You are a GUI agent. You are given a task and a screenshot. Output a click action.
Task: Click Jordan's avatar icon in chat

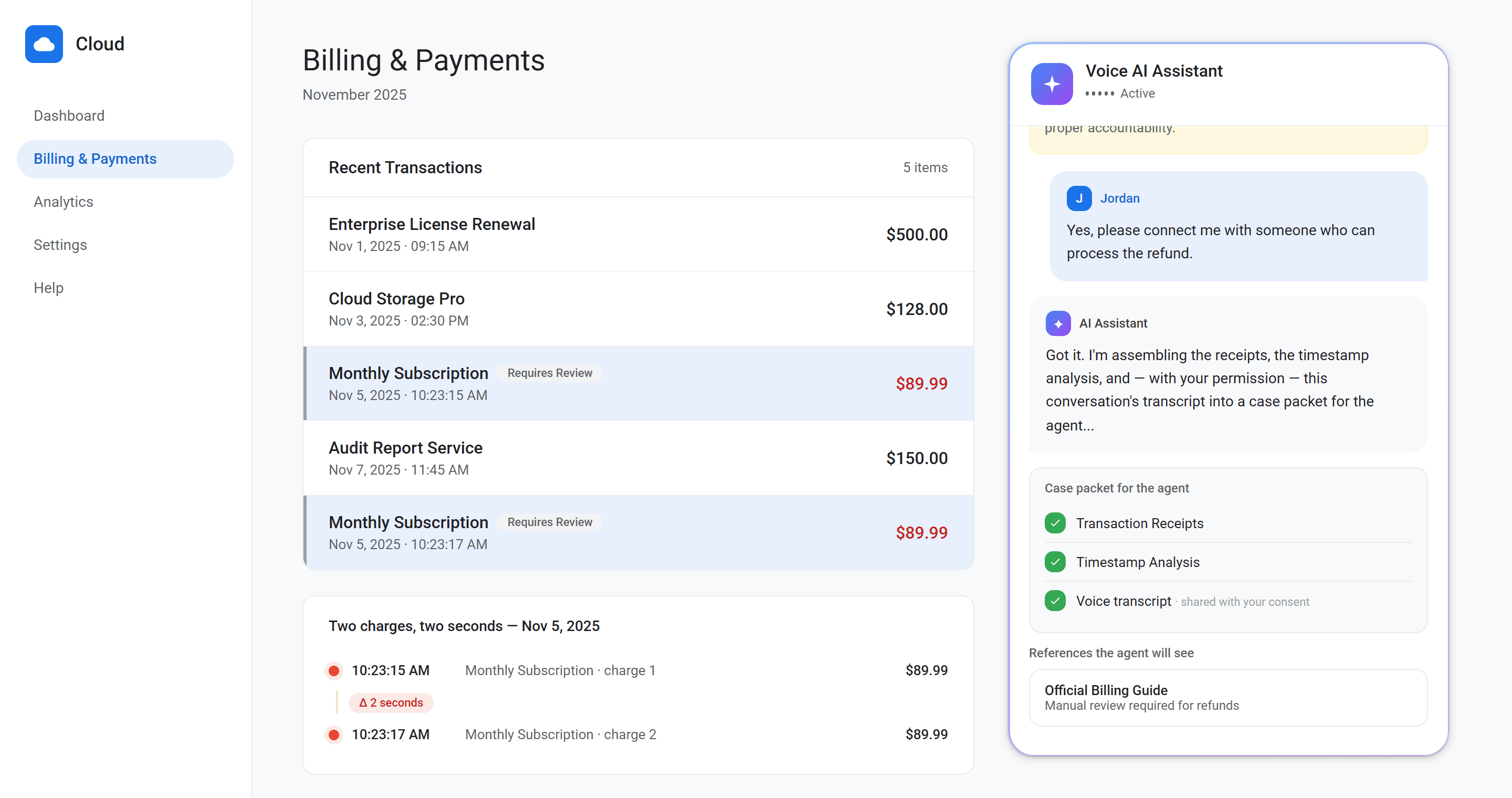coord(1079,198)
